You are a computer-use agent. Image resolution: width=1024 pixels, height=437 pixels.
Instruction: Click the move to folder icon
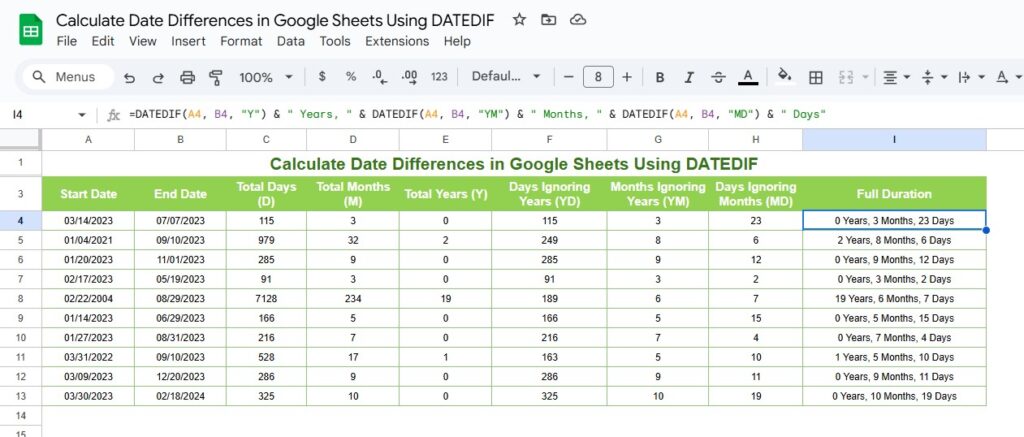pos(549,20)
